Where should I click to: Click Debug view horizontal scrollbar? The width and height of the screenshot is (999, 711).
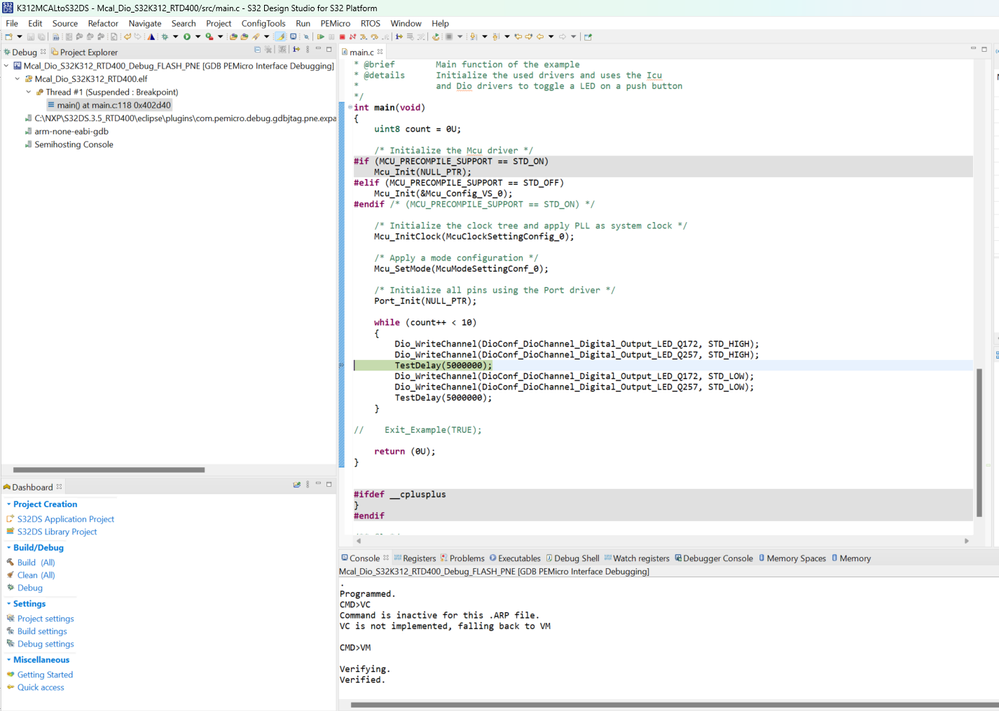109,470
